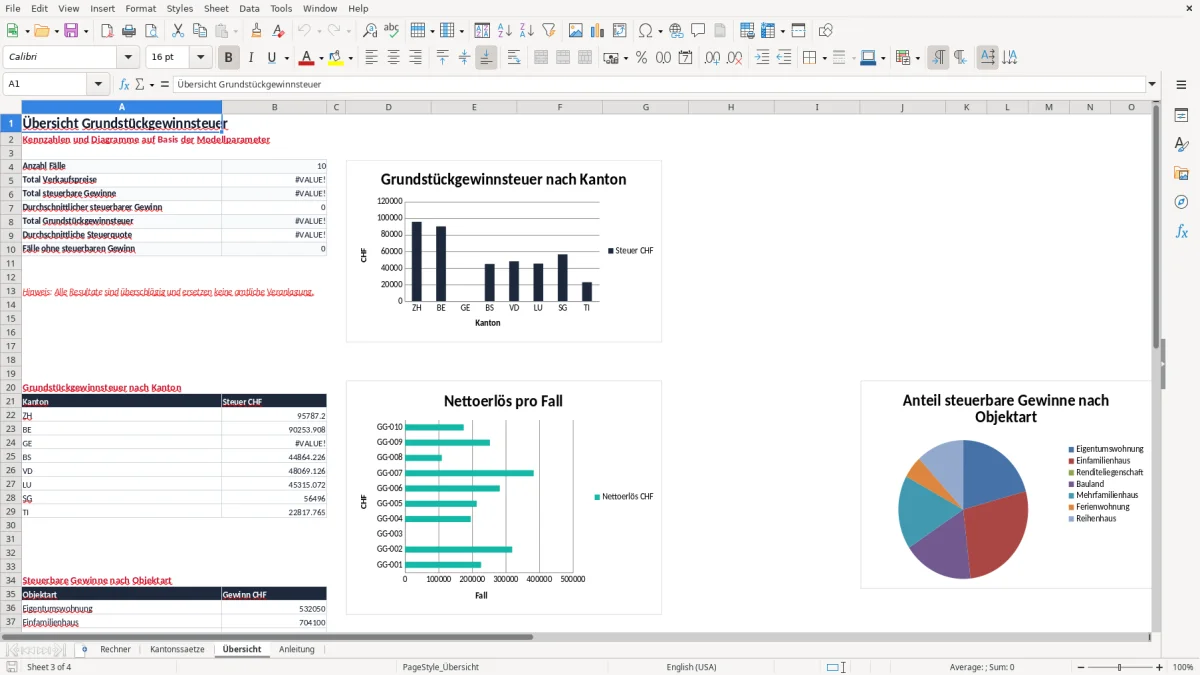
Task: Open the Sheet menu
Action: pos(216,8)
